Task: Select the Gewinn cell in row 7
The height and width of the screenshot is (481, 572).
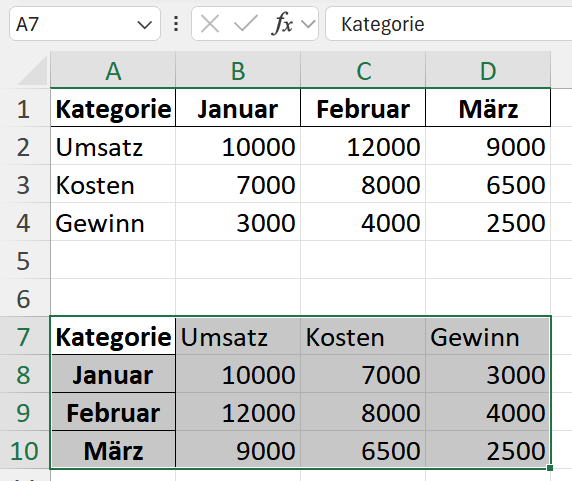Action: (x=488, y=337)
